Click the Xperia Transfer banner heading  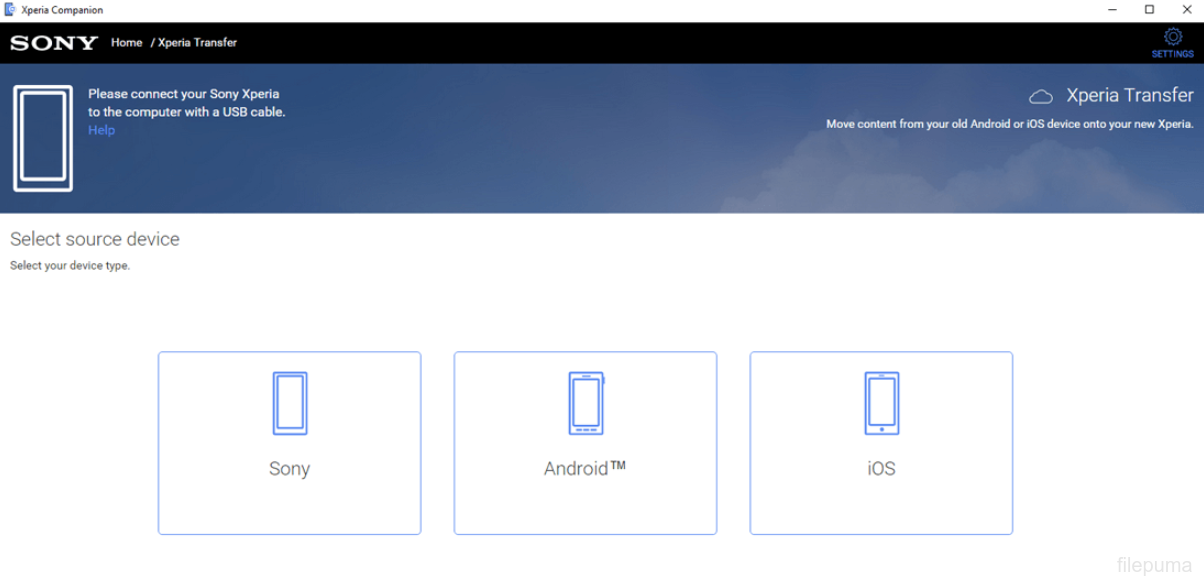[1129, 96]
